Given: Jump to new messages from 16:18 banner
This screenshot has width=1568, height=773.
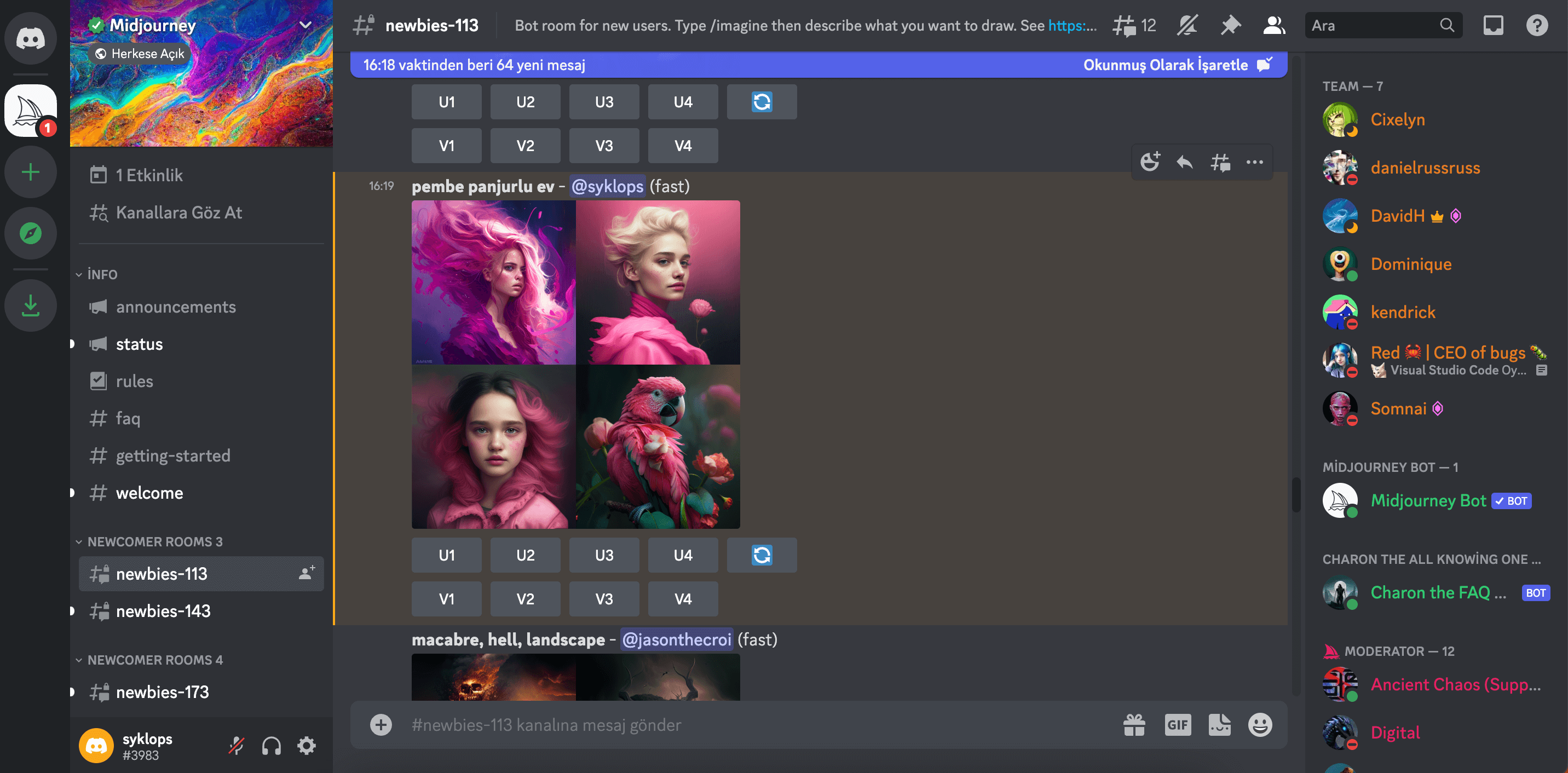Looking at the screenshot, I should click(474, 65).
